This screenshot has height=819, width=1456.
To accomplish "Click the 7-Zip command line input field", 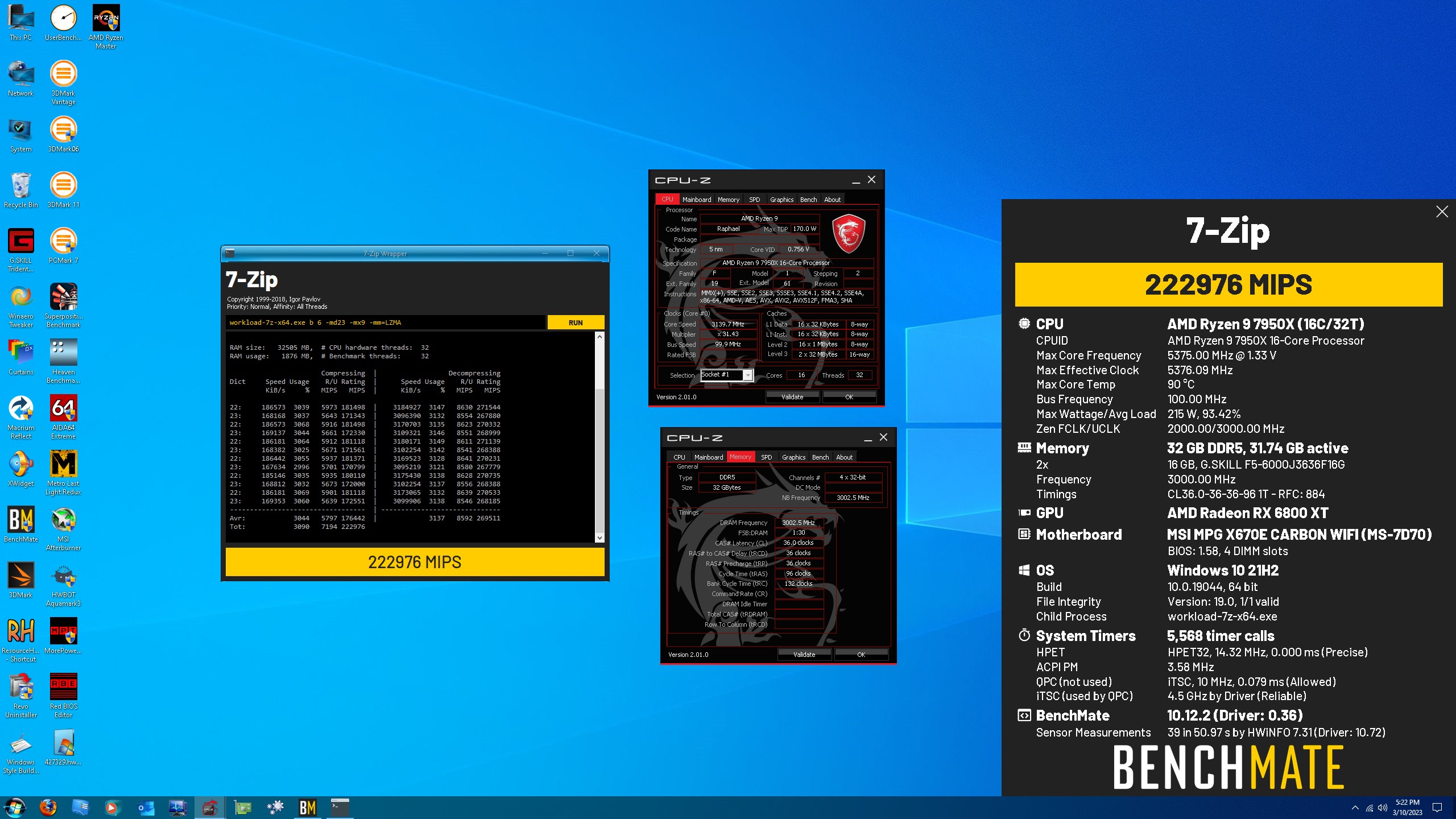I will [385, 322].
